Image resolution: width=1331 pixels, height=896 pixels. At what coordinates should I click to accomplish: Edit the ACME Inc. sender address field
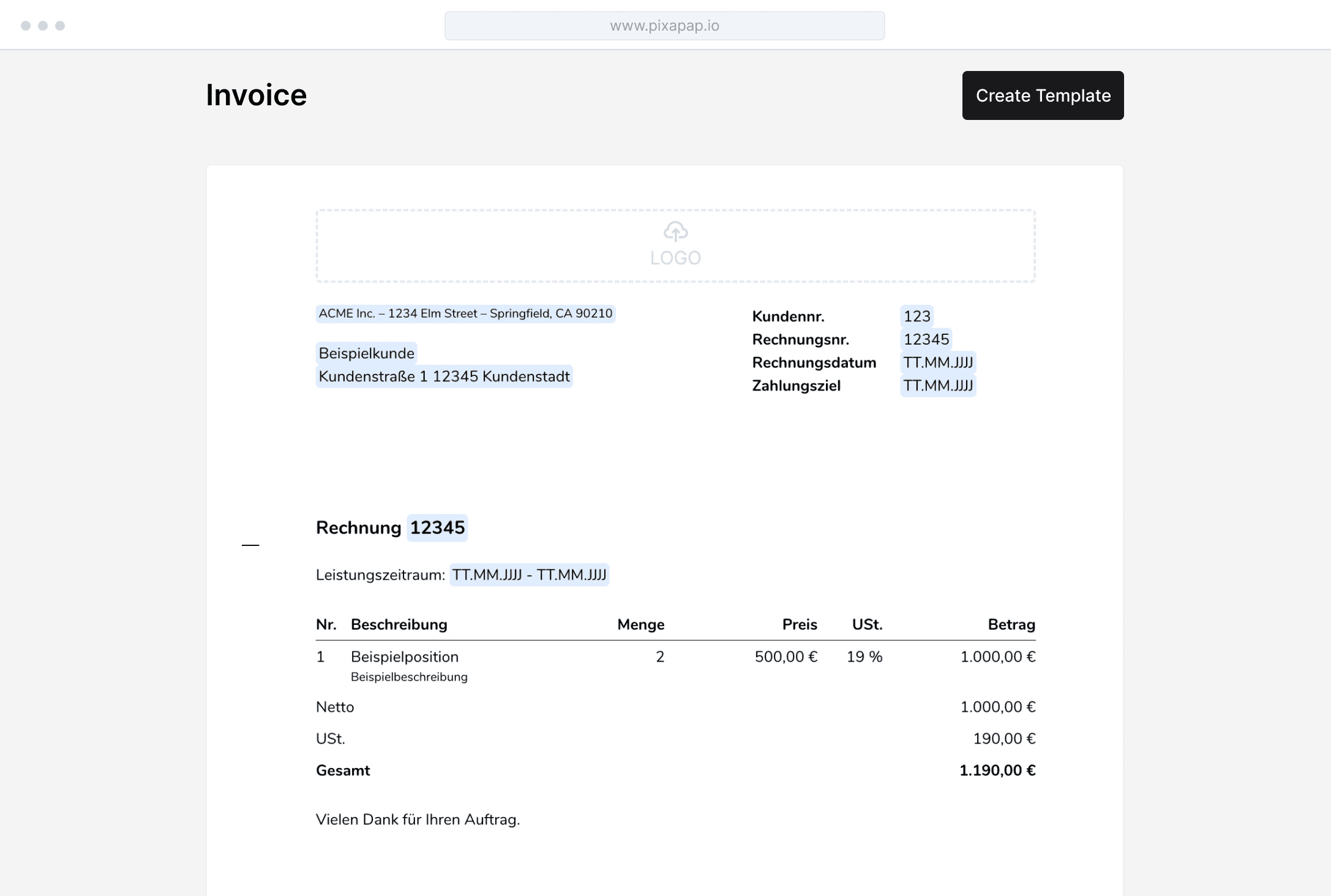[x=465, y=314]
